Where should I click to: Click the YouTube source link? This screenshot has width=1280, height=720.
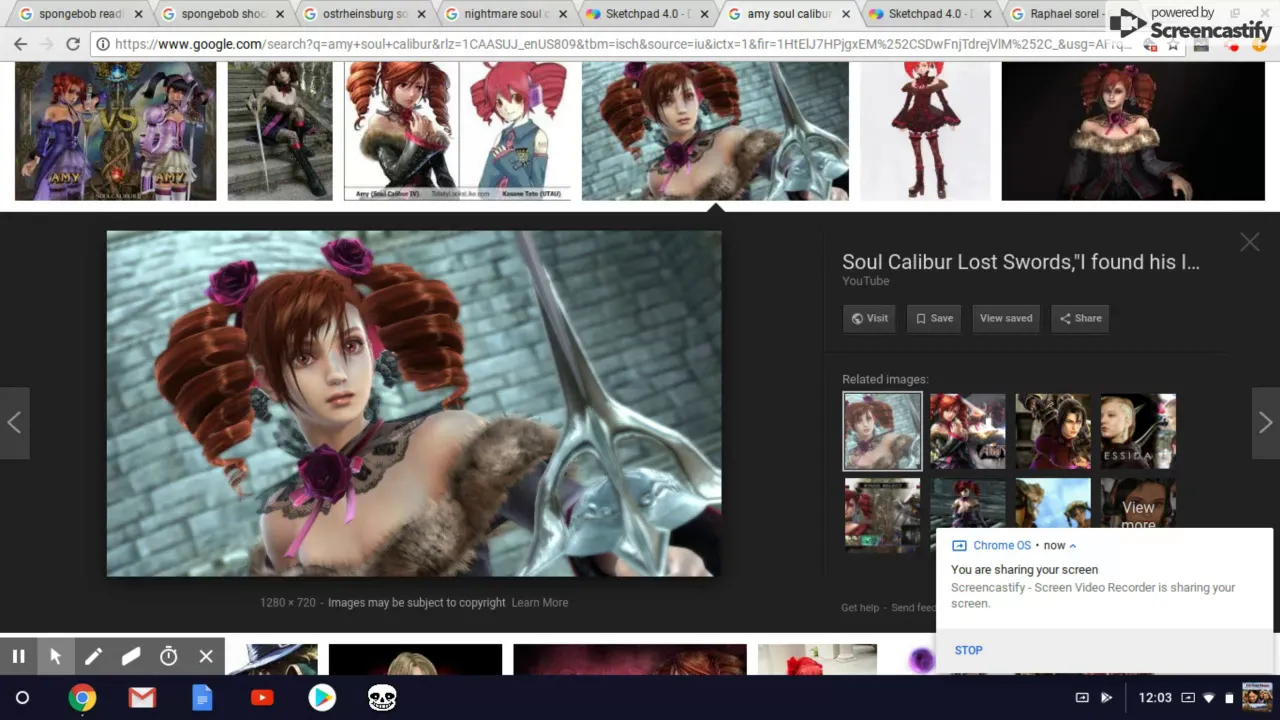click(865, 281)
